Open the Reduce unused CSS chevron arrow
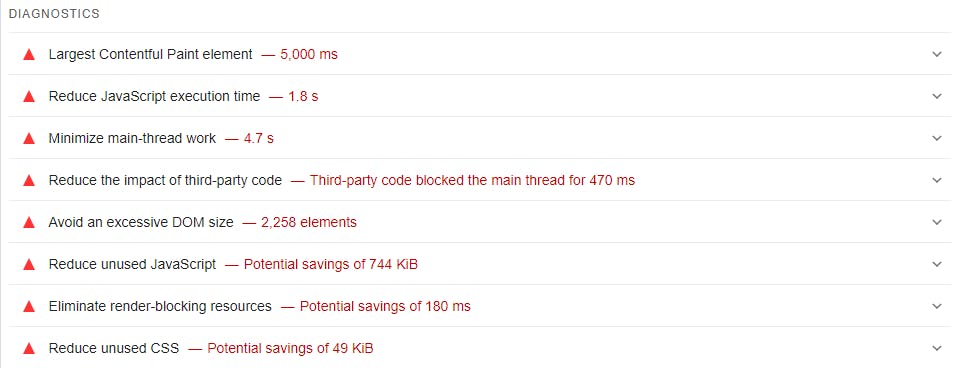This screenshot has width=958, height=368. [937, 348]
